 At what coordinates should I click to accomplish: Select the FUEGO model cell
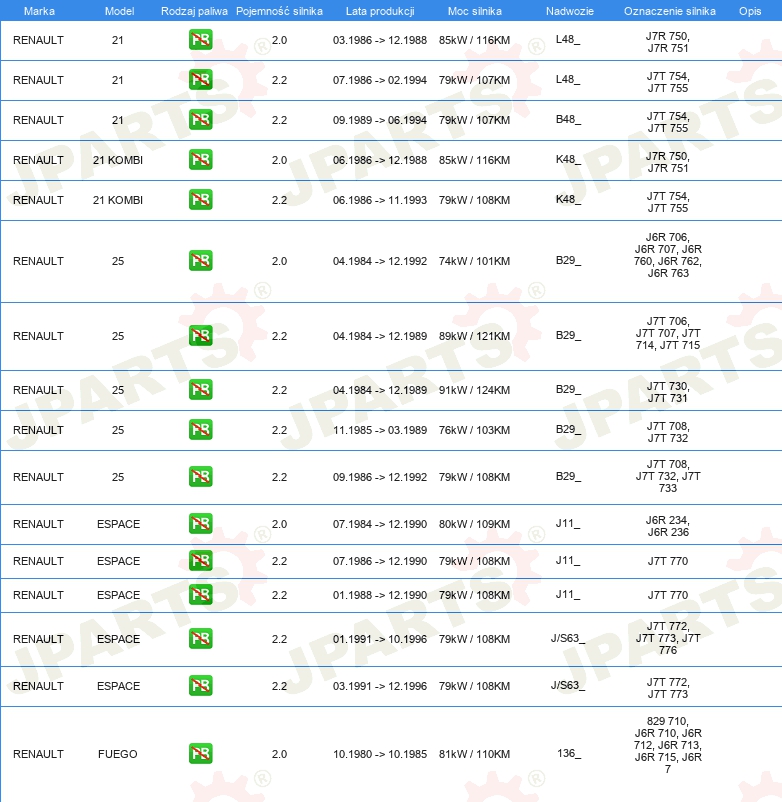pos(118,754)
